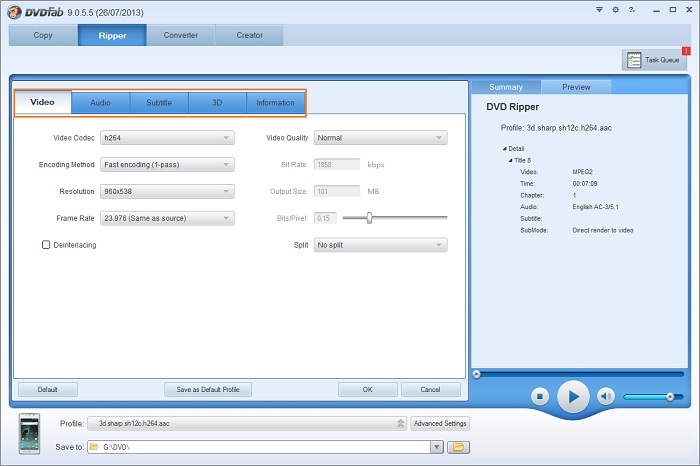
Task: Click Save as Default Profile button
Action: (x=208, y=390)
